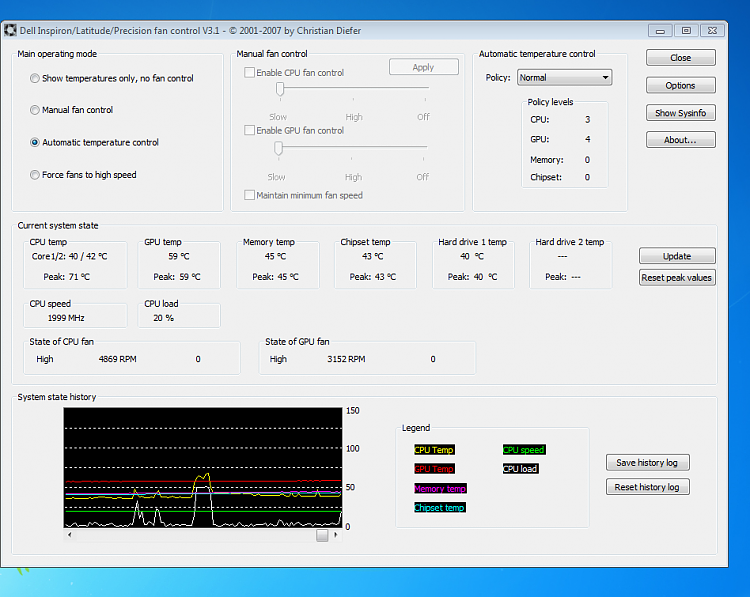Click the magenta Memory temp legend swatch
The height and width of the screenshot is (597, 750).
[x=440, y=488]
